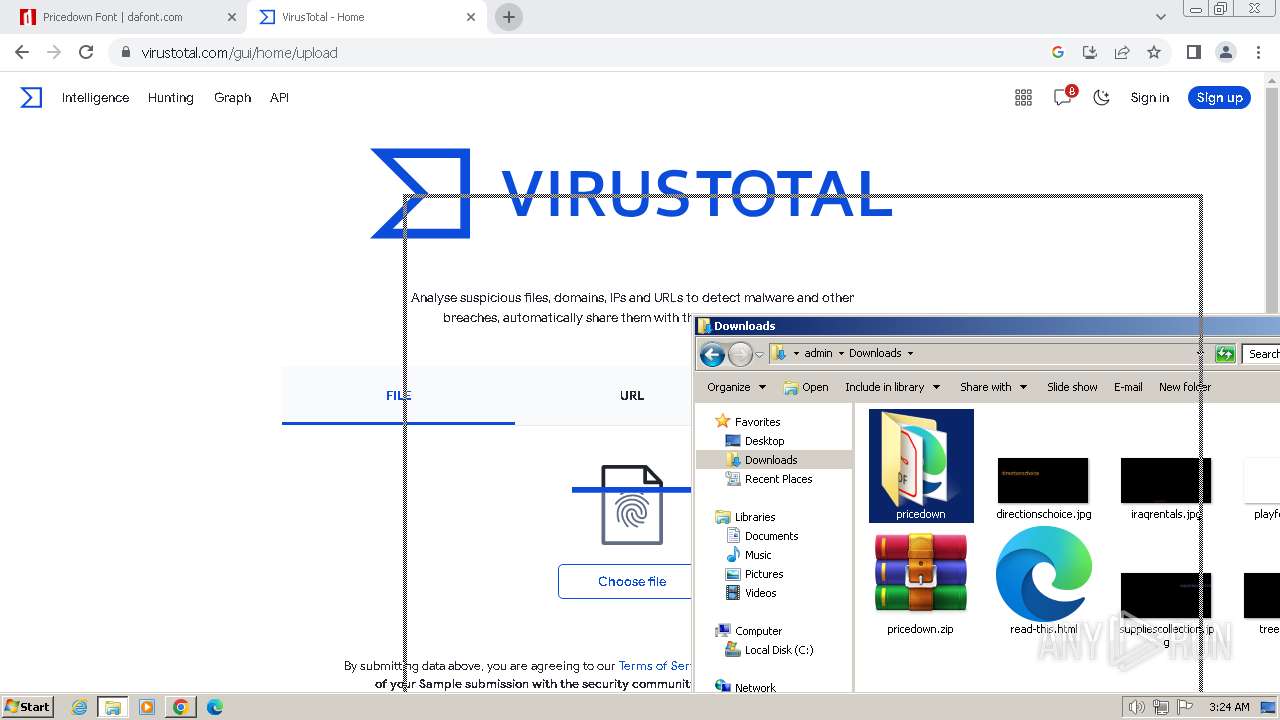Open the Intelligence menu item
1280x720 pixels.
point(95,97)
